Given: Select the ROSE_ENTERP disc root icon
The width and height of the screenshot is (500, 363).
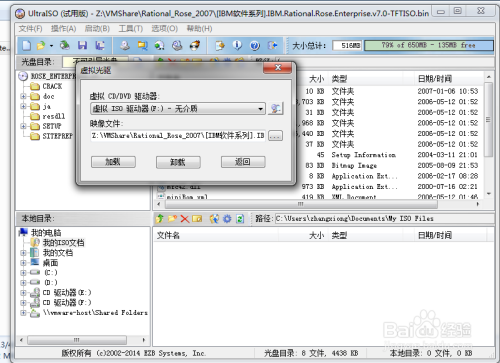Looking at the screenshot, I should [23, 76].
